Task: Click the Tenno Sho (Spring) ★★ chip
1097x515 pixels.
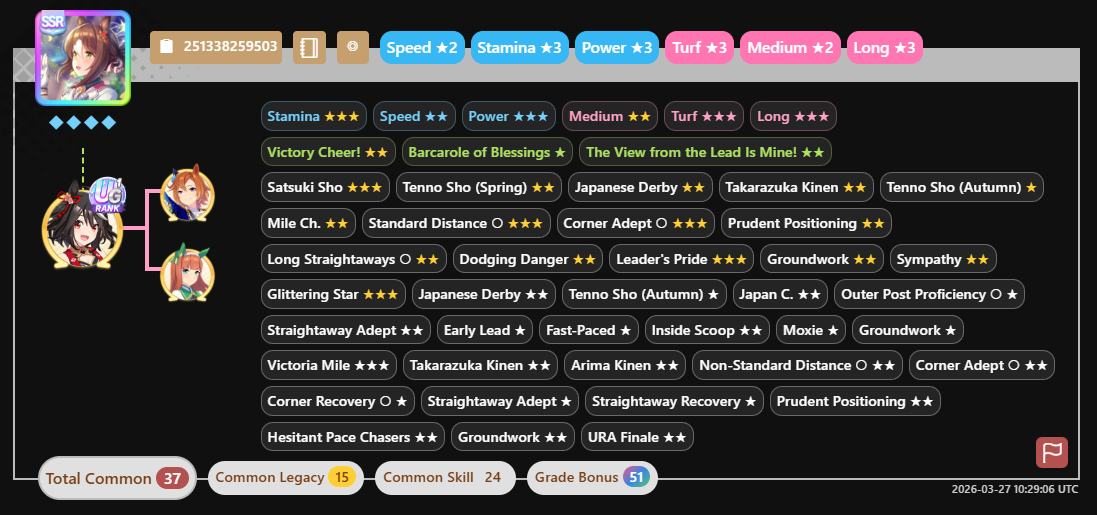Action: [479, 188]
